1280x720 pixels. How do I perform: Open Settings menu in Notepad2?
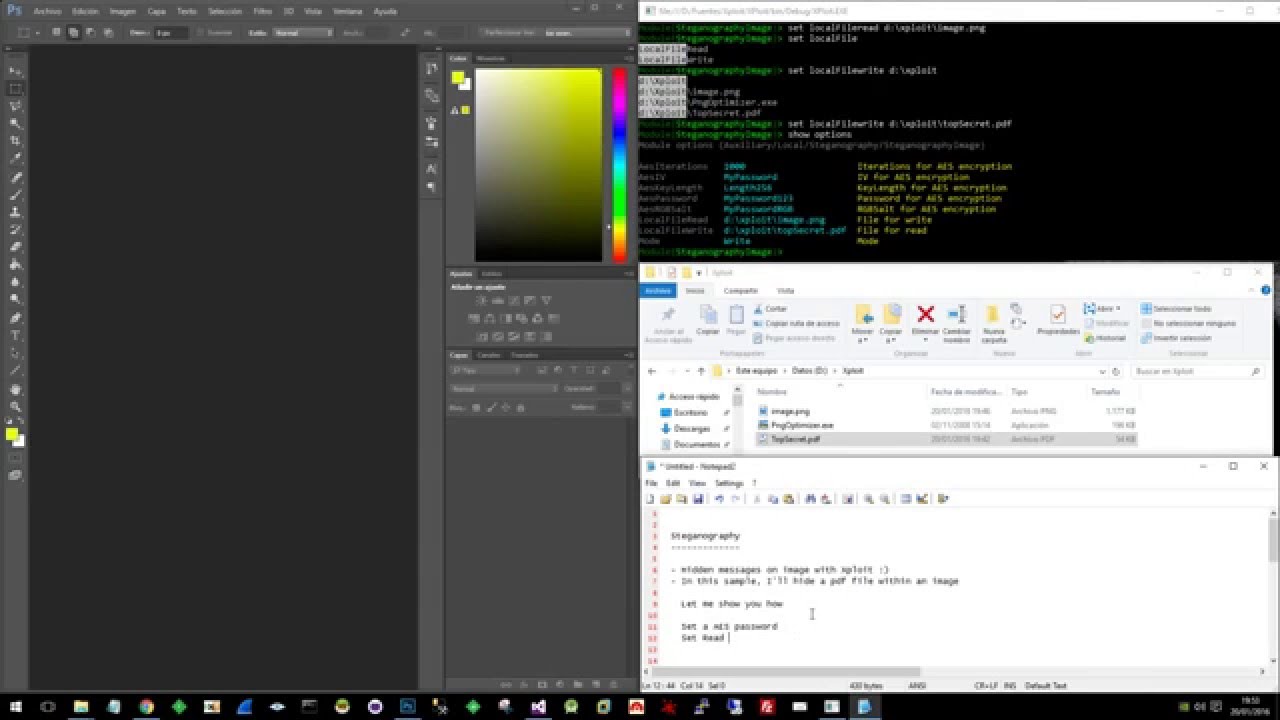(729, 483)
